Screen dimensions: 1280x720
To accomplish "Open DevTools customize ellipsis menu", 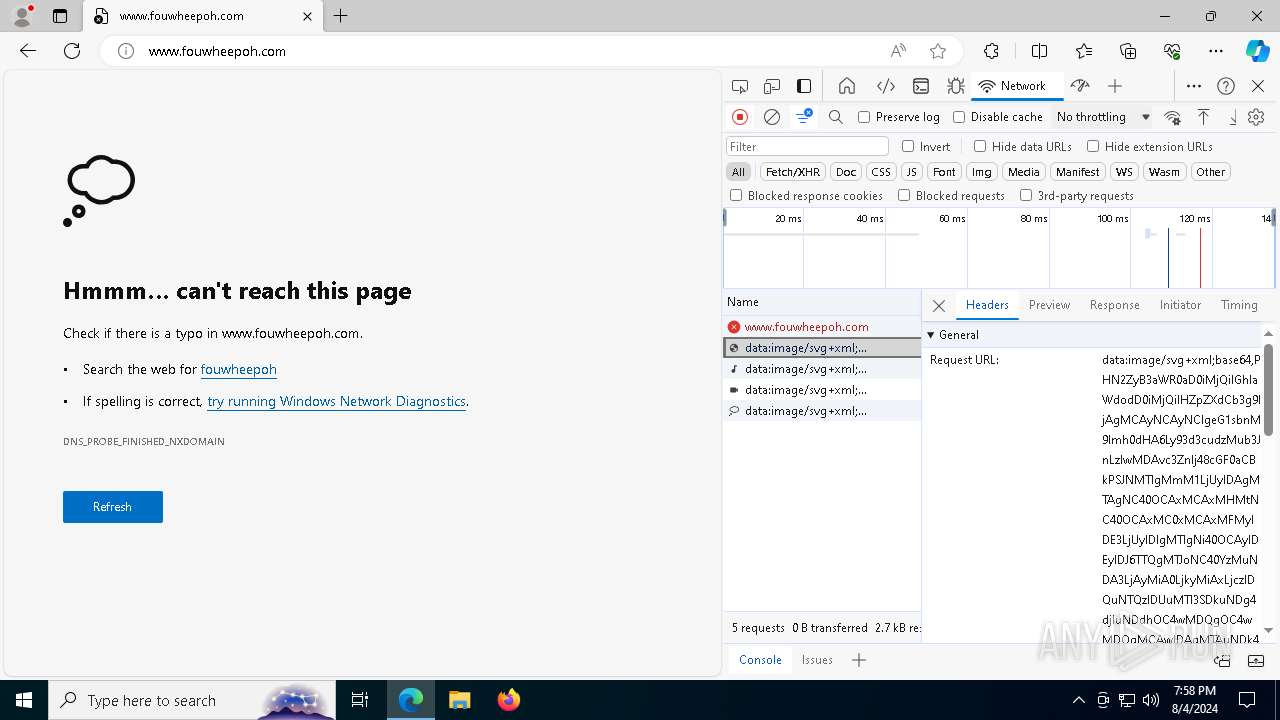I will click(1194, 86).
